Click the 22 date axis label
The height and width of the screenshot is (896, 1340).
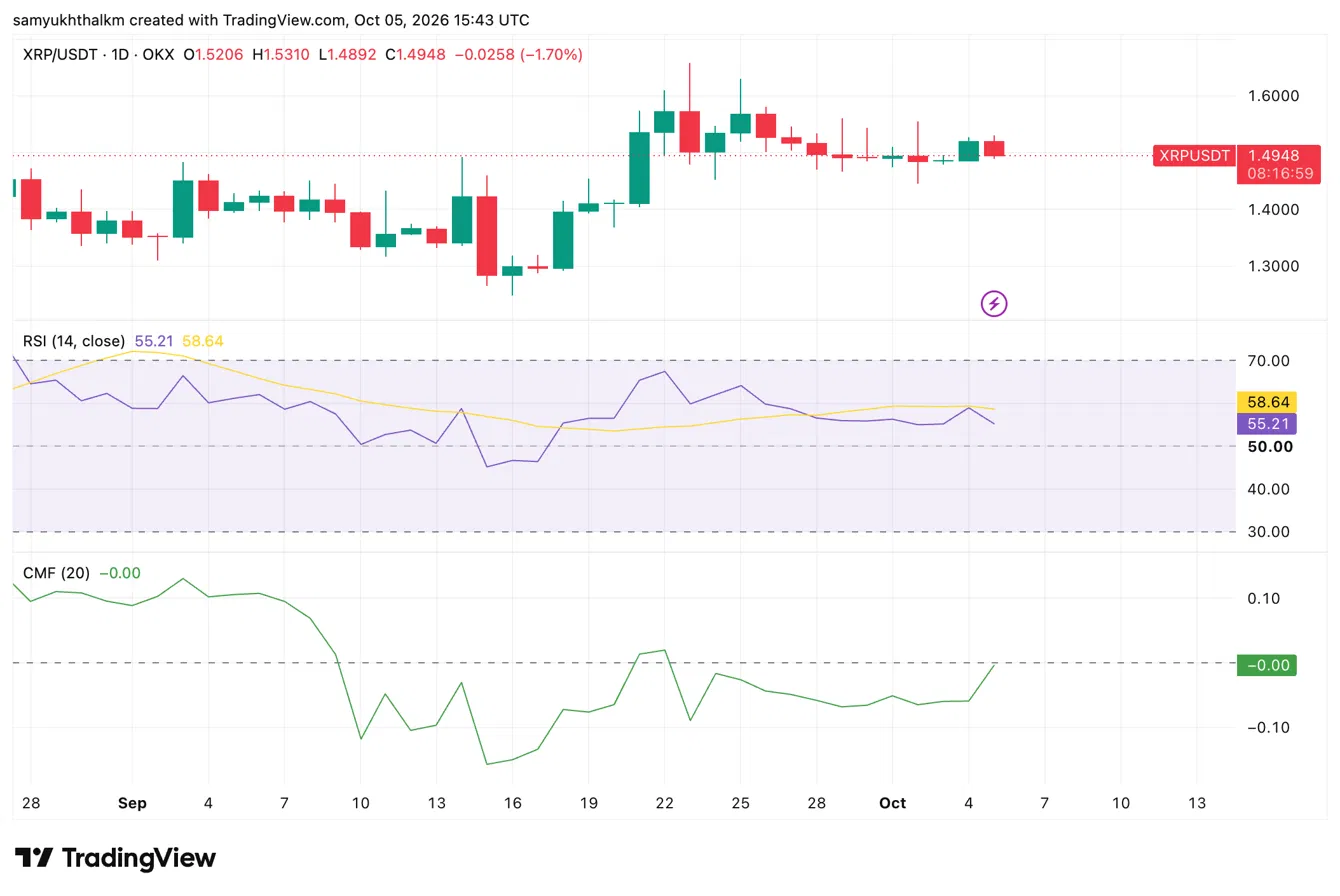pos(664,803)
